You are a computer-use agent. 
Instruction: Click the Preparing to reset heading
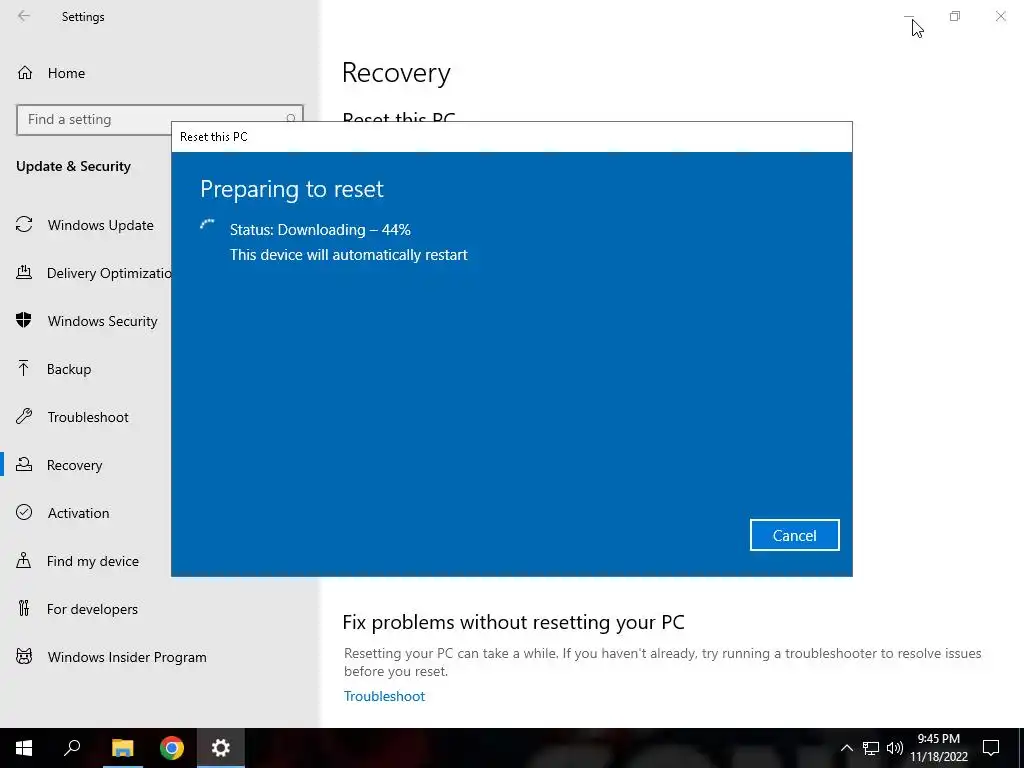292,189
